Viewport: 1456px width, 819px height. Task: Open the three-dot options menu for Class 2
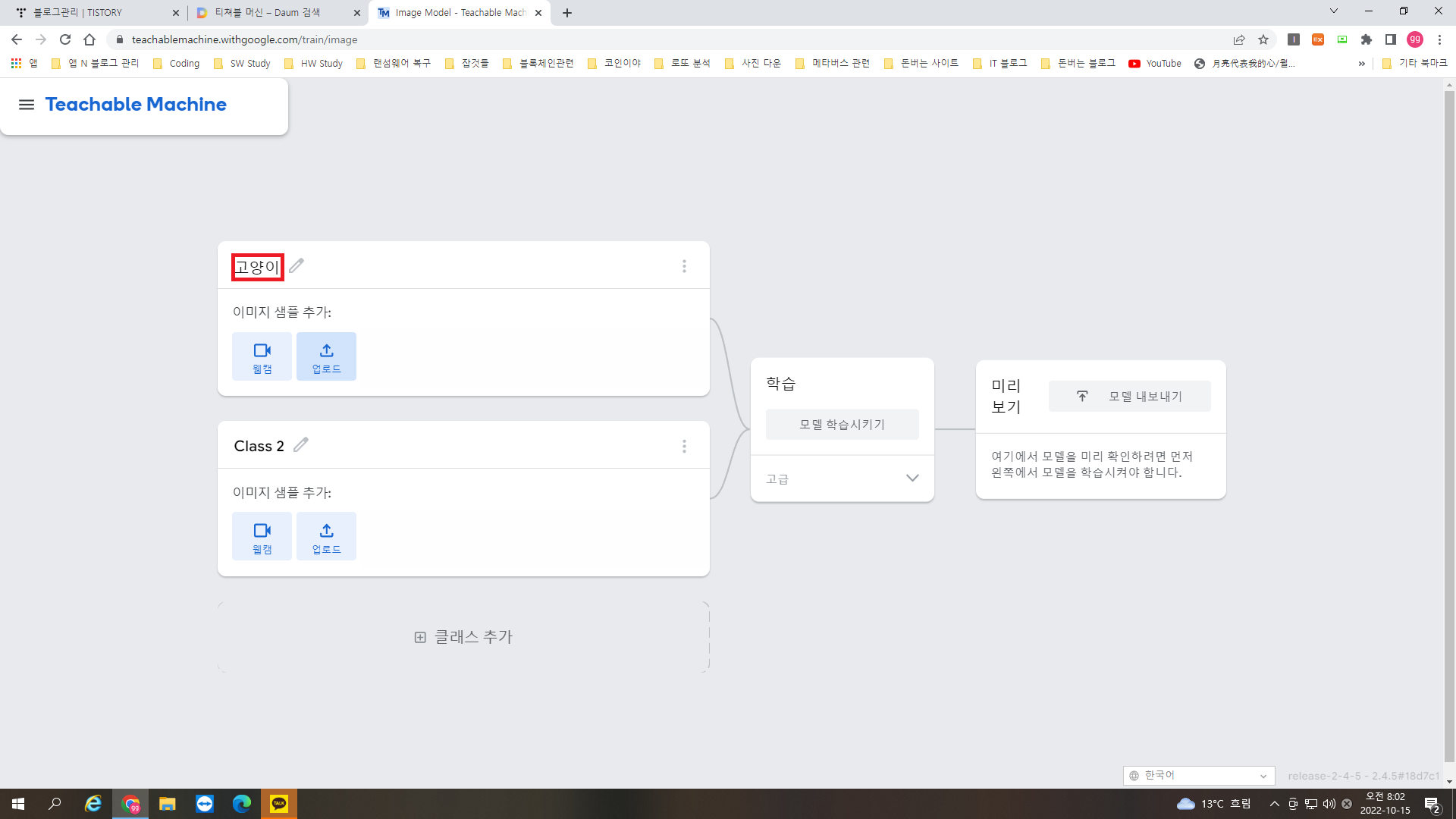pos(684,446)
